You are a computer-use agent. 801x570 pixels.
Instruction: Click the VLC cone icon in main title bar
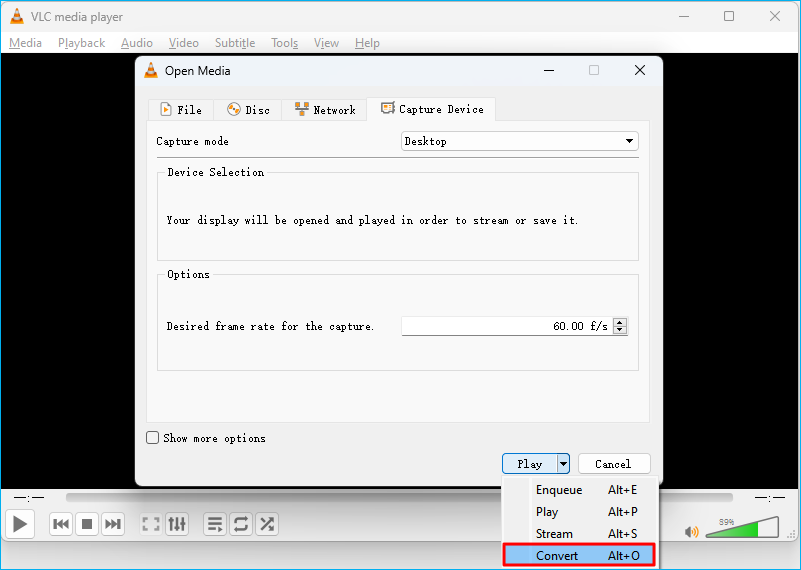[17, 16]
